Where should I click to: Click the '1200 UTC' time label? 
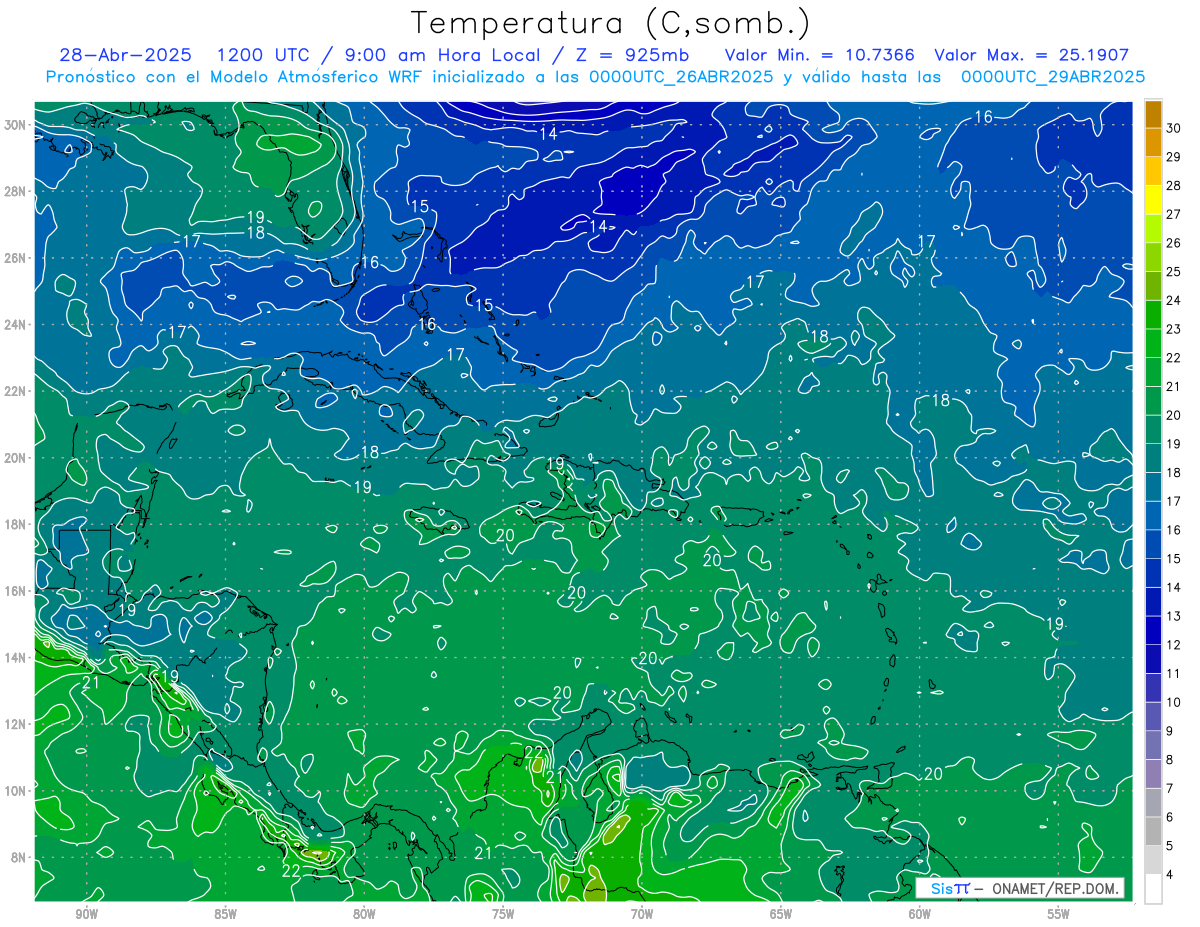(263, 55)
